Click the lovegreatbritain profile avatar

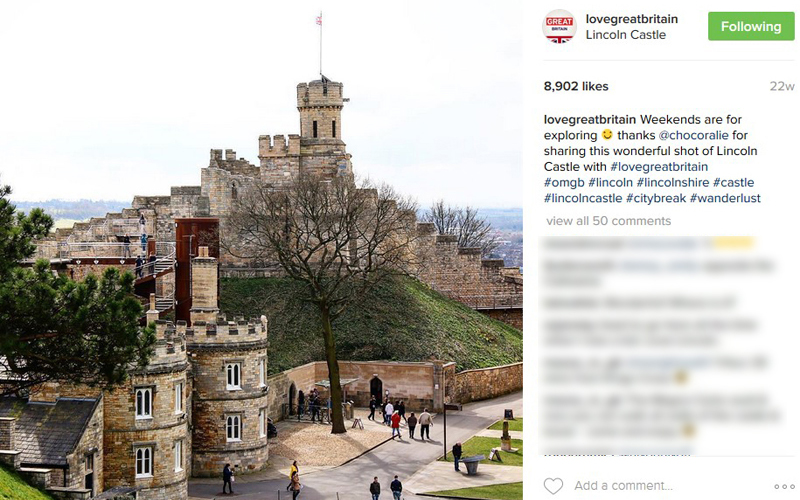coord(559,27)
